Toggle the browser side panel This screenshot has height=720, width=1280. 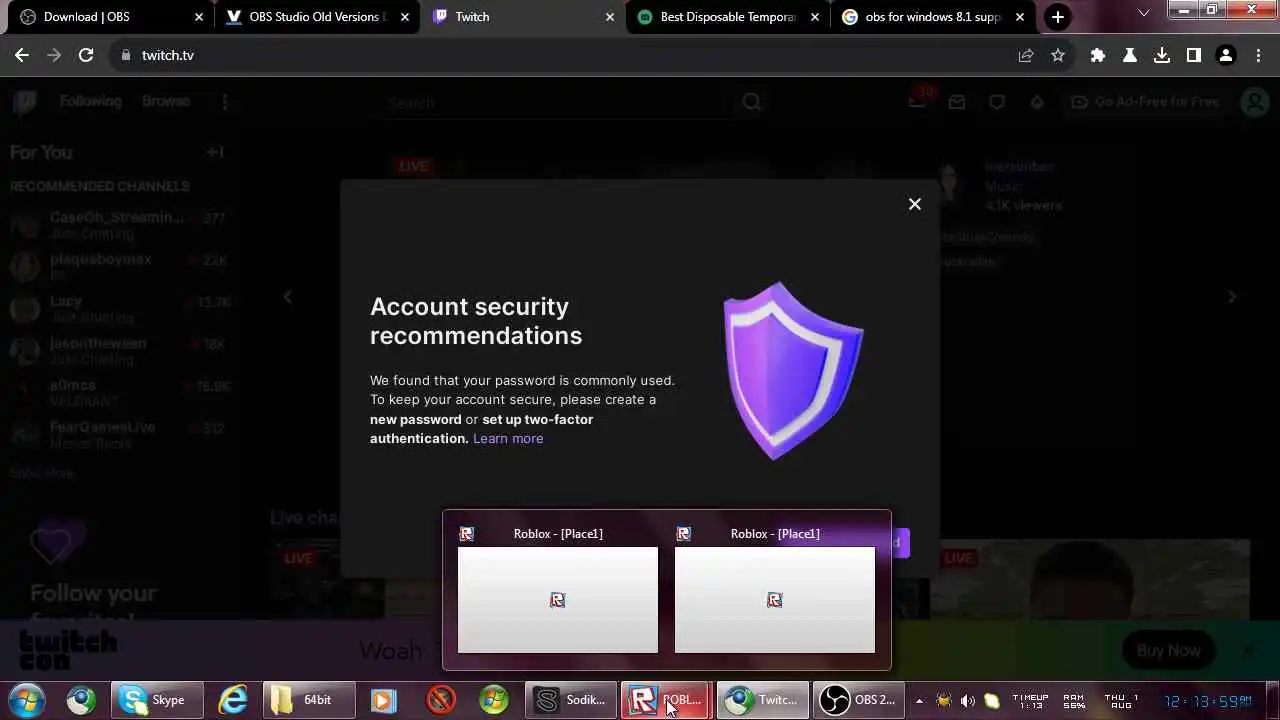[1193, 55]
